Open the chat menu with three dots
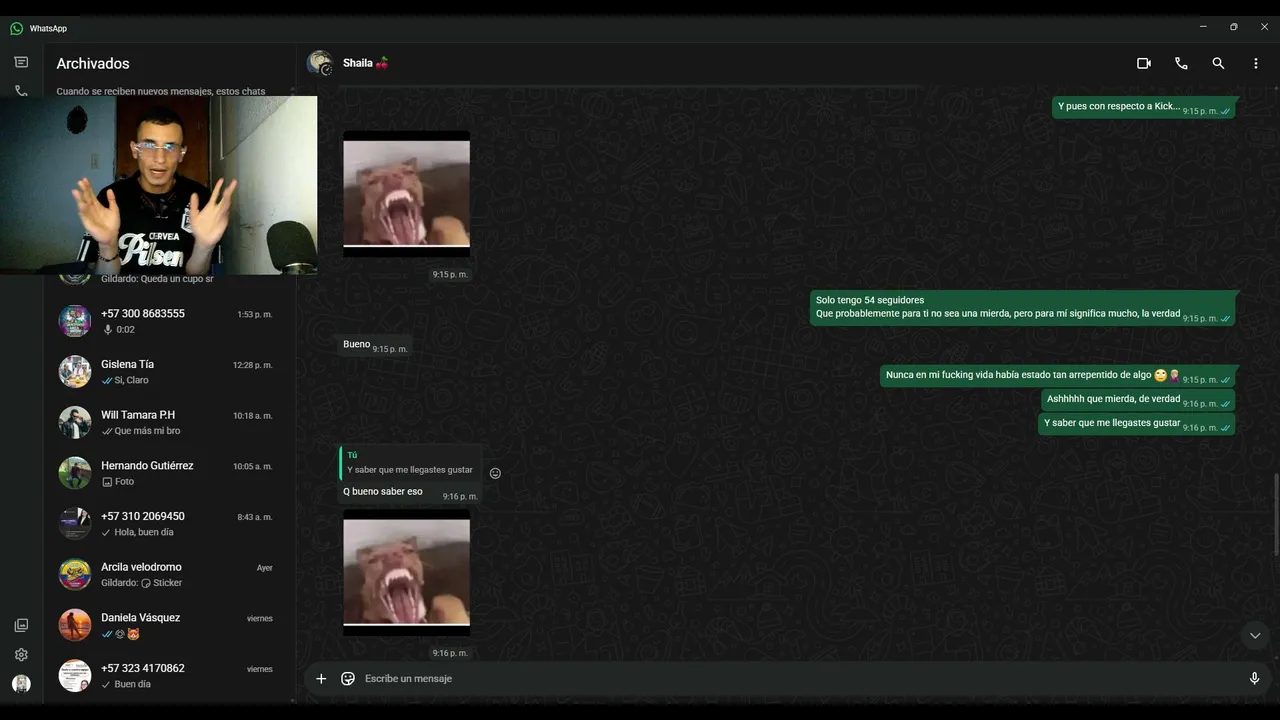Screen dimensions: 1280x720 click(x=1256, y=63)
